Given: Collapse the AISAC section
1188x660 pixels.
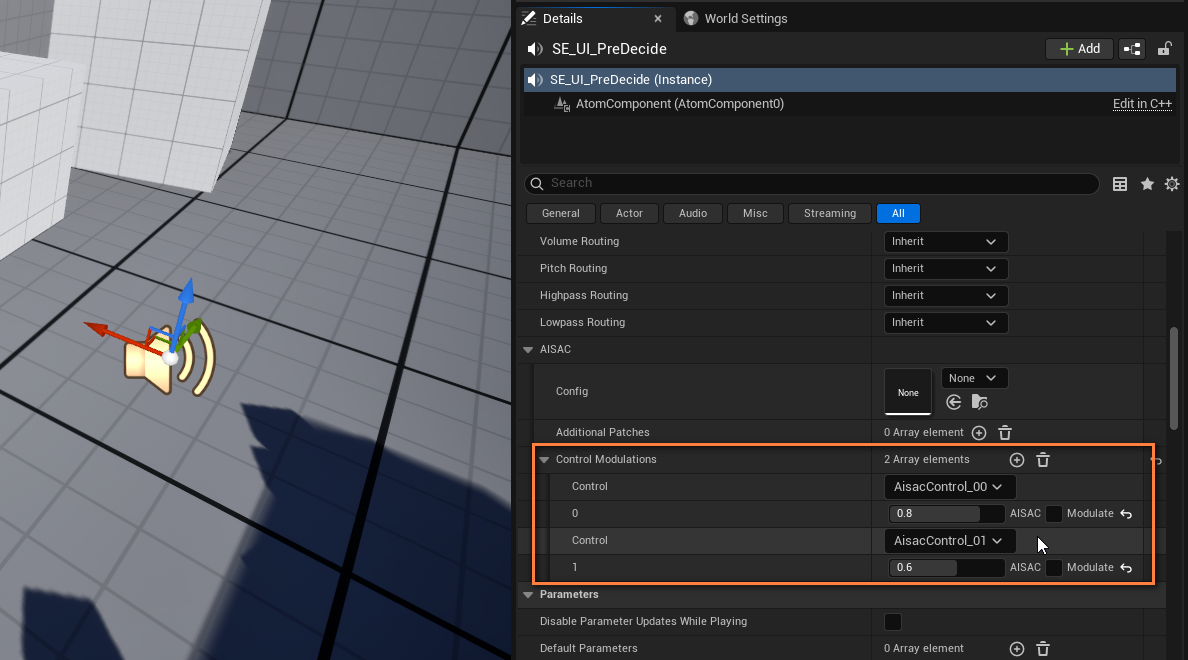Looking at the screenshot, I should click(528, 350).
